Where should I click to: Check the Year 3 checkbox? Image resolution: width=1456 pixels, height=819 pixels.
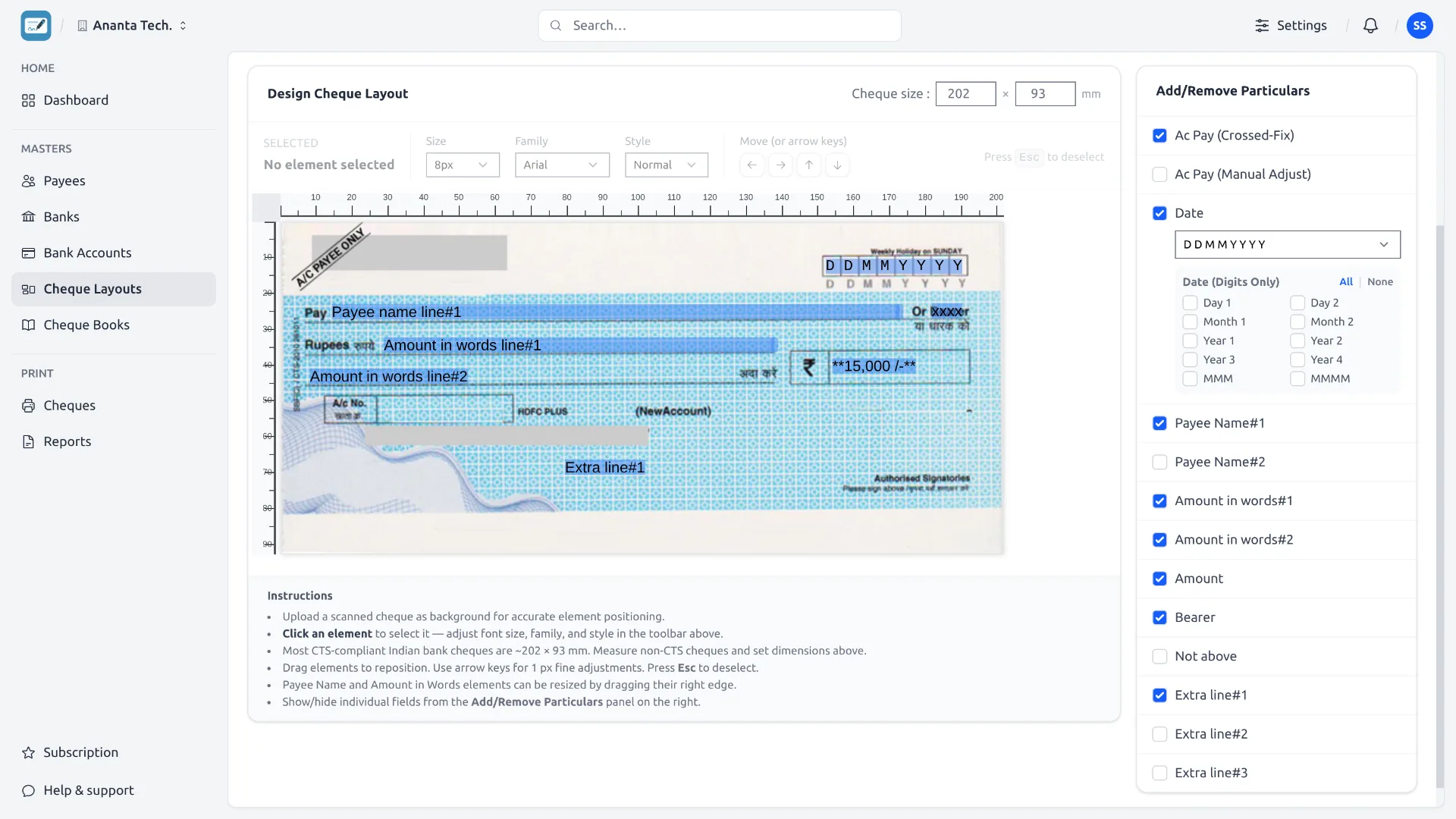click(1190, 359)
